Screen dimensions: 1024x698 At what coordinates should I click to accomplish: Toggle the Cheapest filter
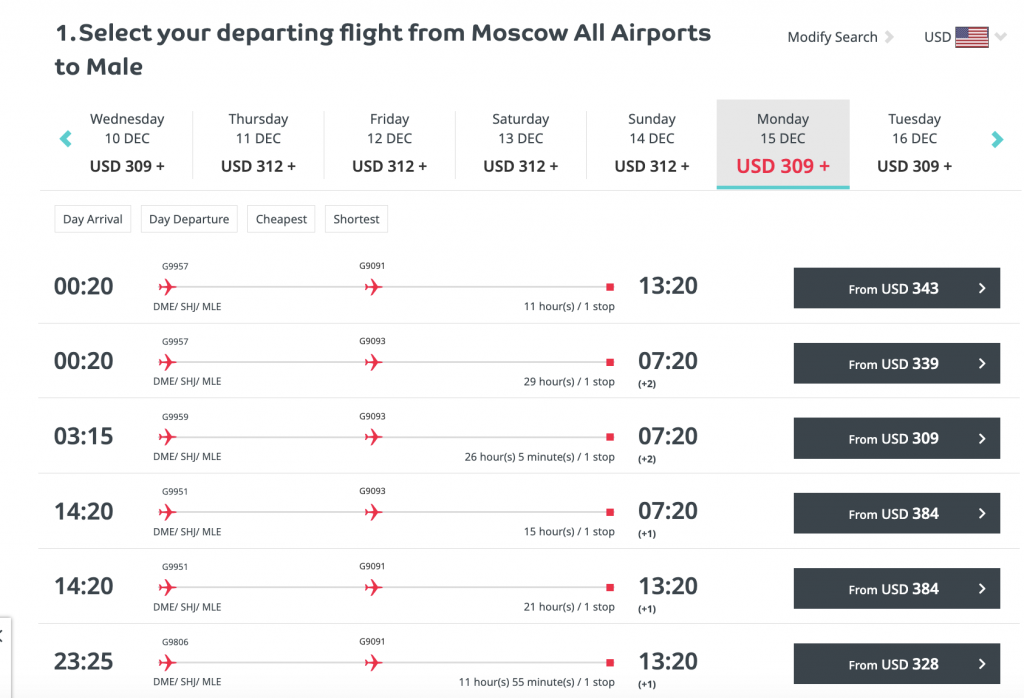coord(281,219)
